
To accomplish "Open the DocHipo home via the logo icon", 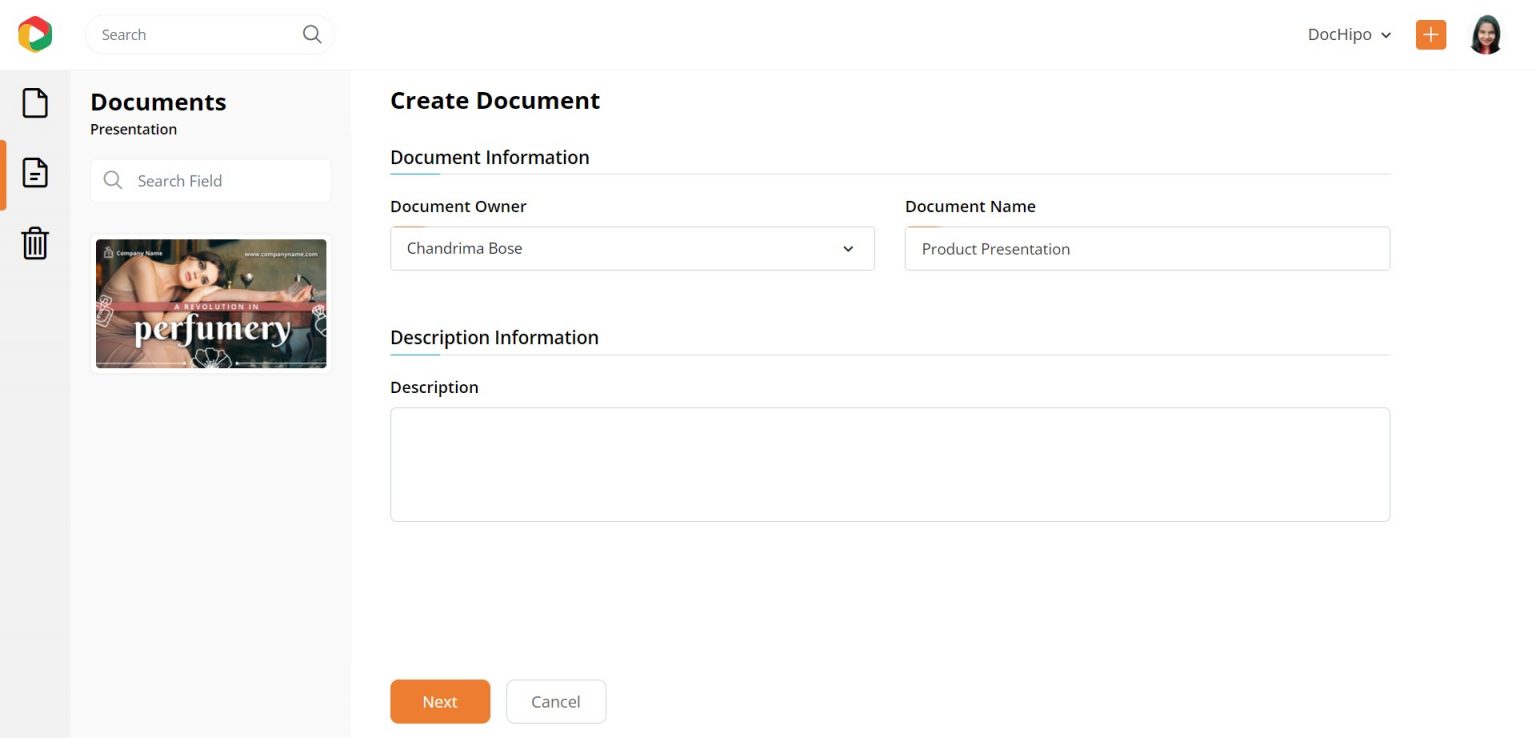I will [x=34, y=33].
